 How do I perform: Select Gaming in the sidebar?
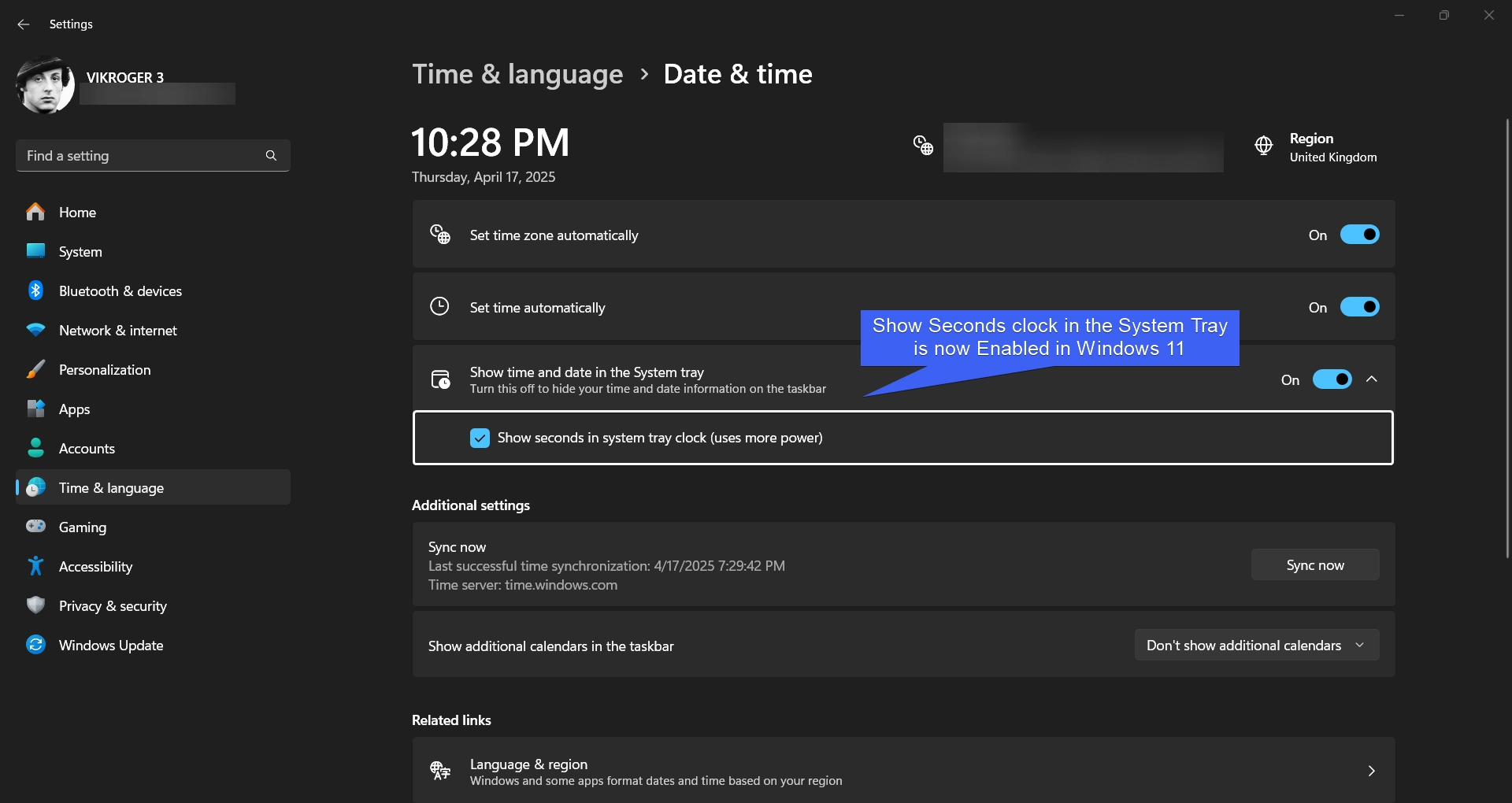(82, 527)
